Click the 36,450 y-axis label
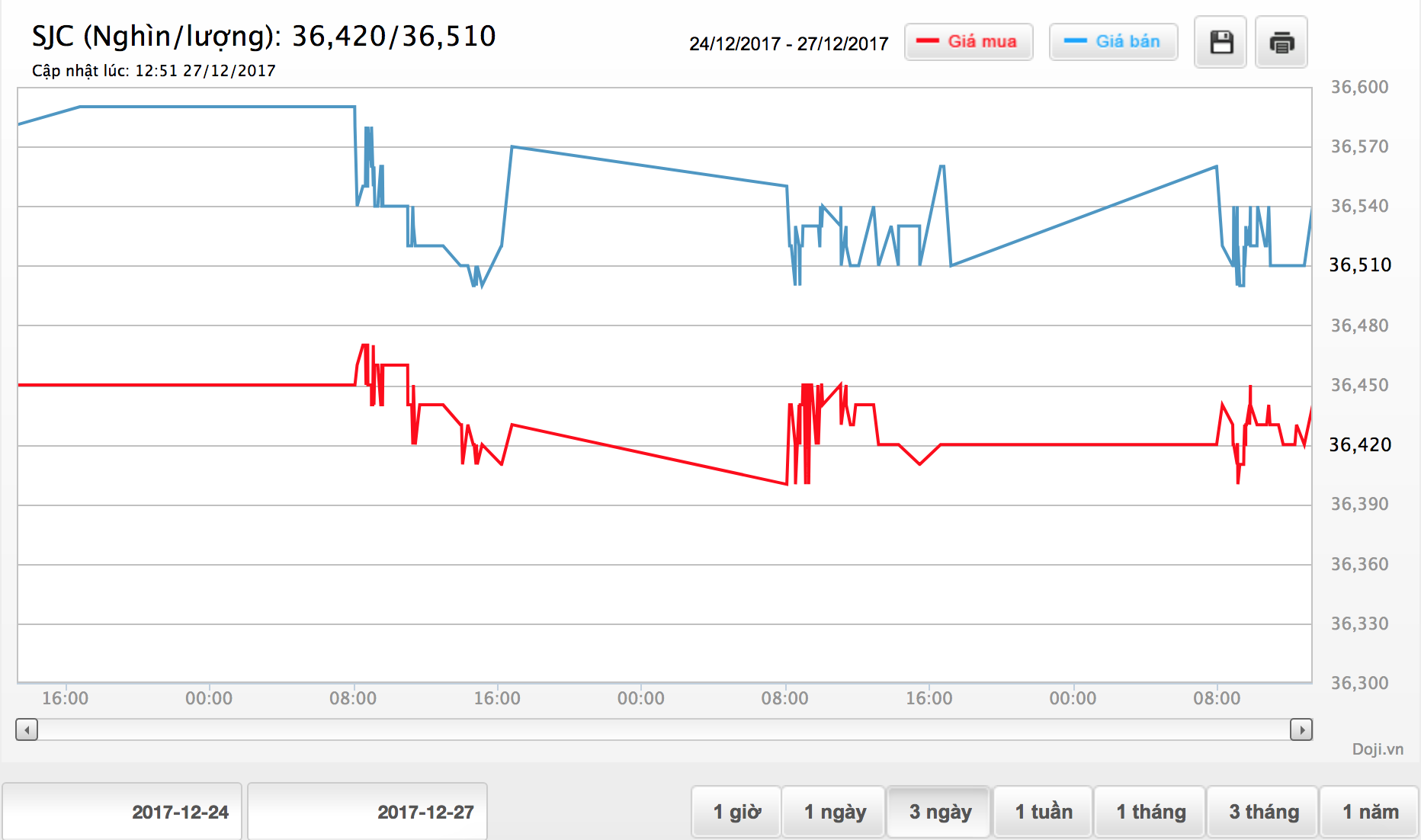The width and height of the screenshot is (1421, 840). click(x=1359, y=385)
